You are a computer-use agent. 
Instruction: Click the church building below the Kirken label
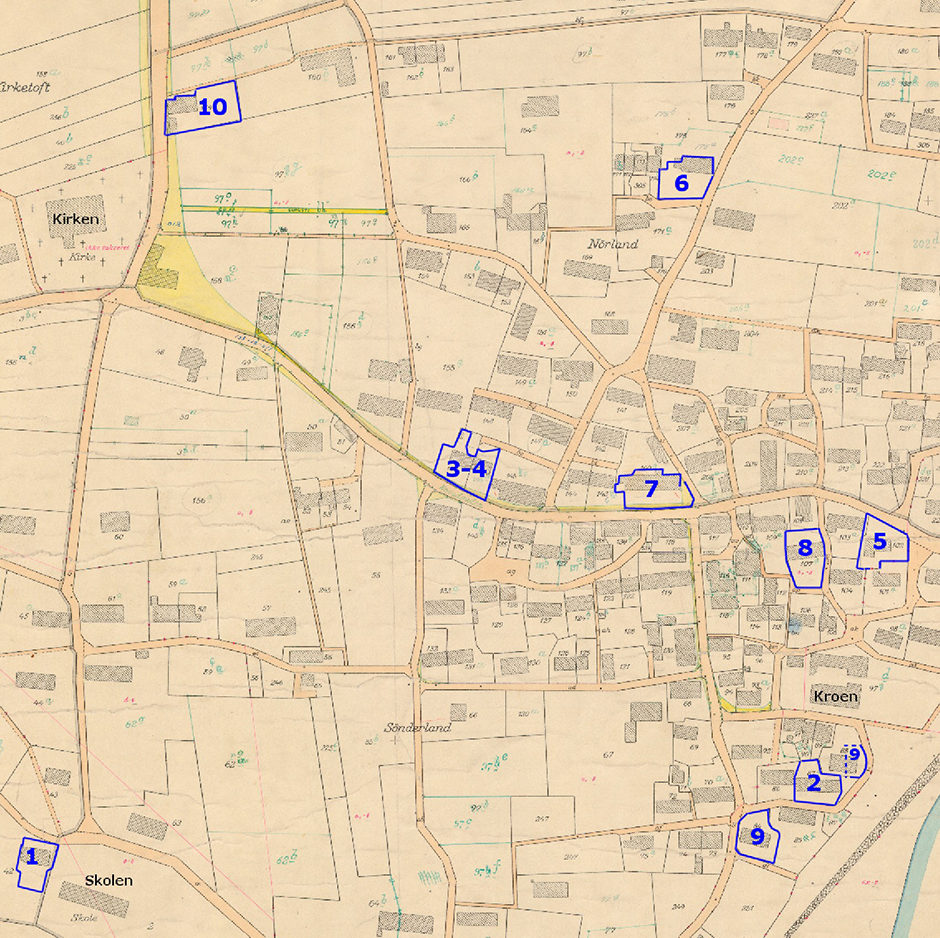(68, 237)
